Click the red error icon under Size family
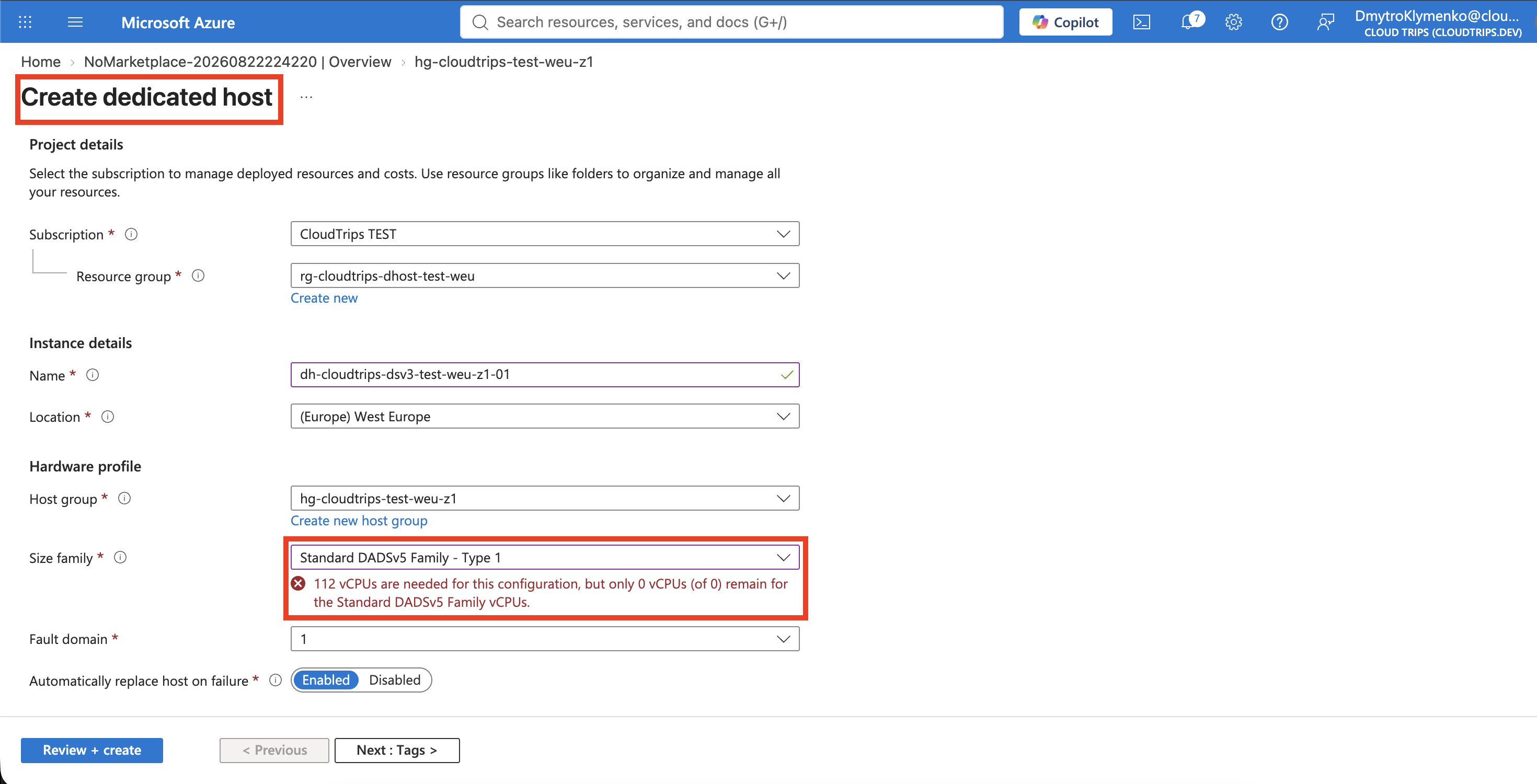 click(299, 583)
